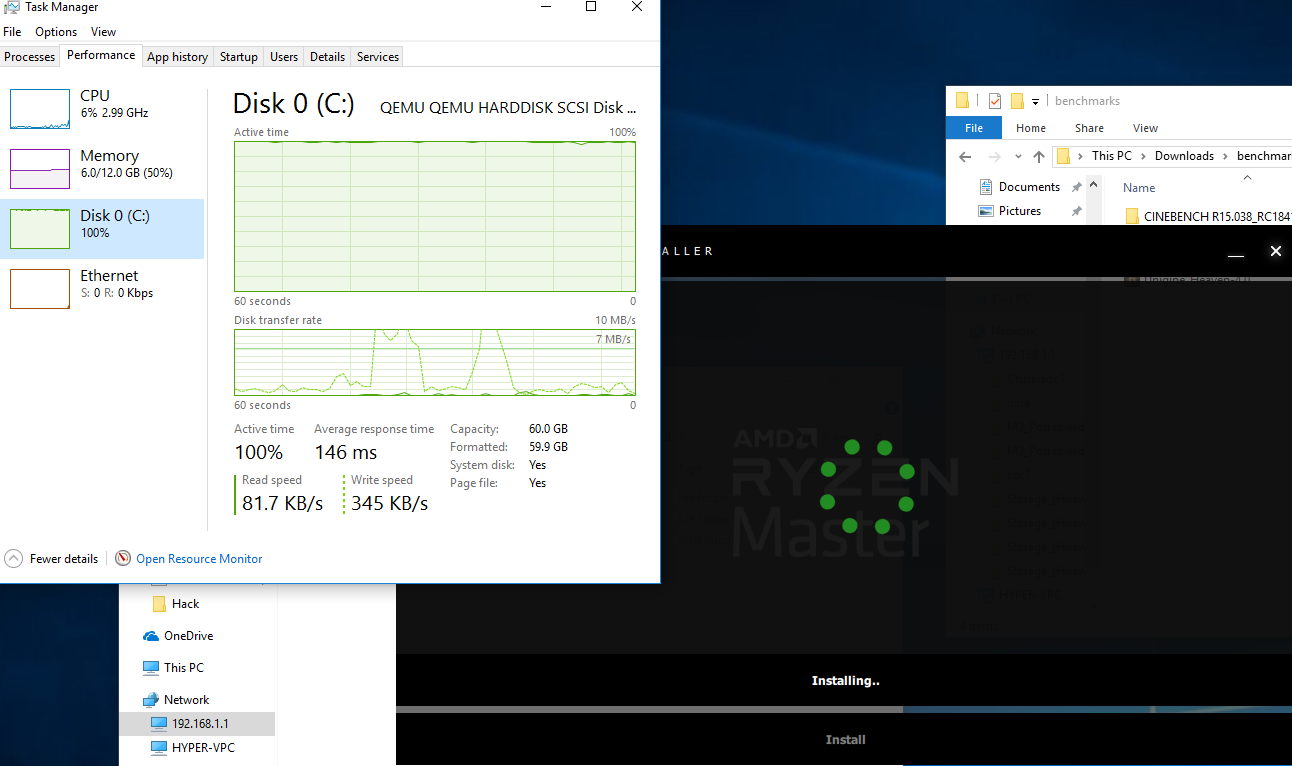Open Task Manager View menu
1292x766 pixels.
point(104,32)
